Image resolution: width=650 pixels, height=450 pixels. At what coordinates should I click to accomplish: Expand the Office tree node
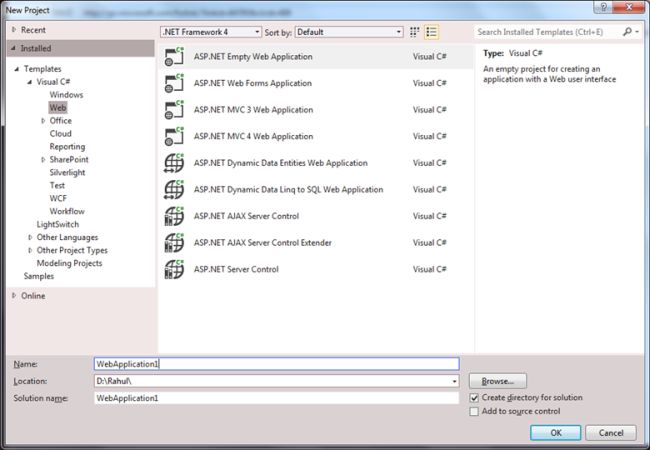point(43,121)
